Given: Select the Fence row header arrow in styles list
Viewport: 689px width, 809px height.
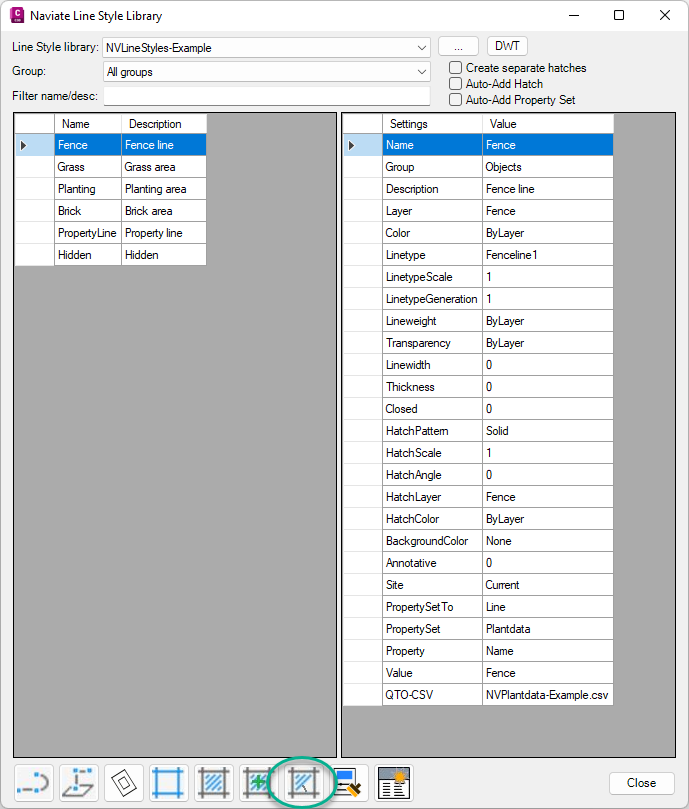Looking at the screenshot, I should click(x=35, y=145).
